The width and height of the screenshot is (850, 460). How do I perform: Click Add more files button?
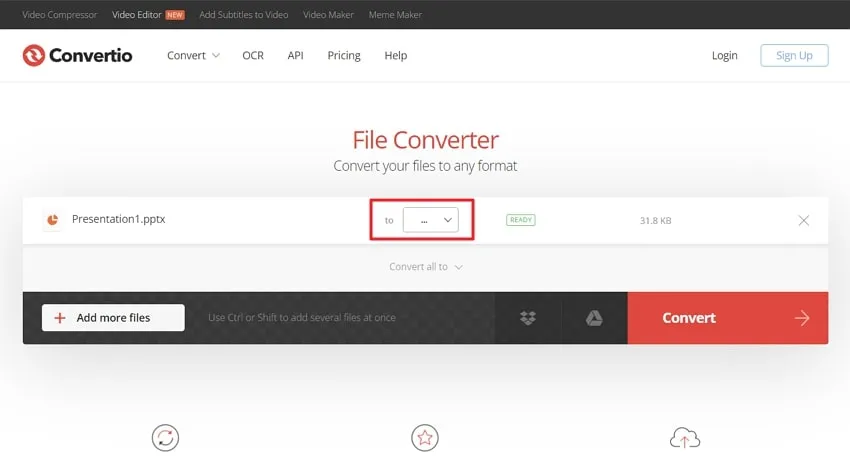113,318
